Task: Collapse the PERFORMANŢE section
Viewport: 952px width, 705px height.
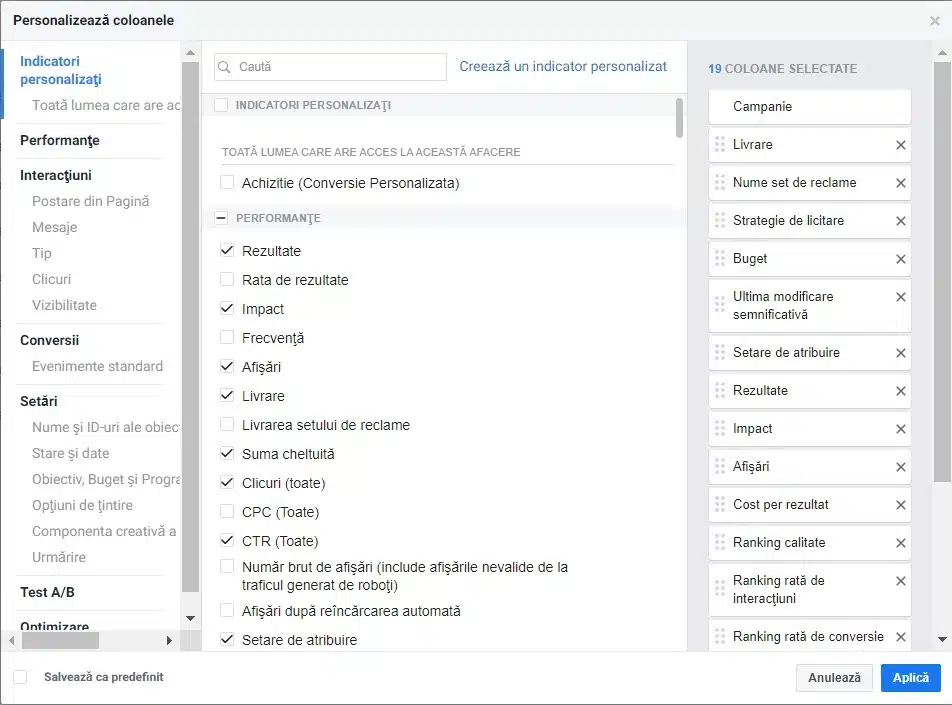Action: click(220, 217)
